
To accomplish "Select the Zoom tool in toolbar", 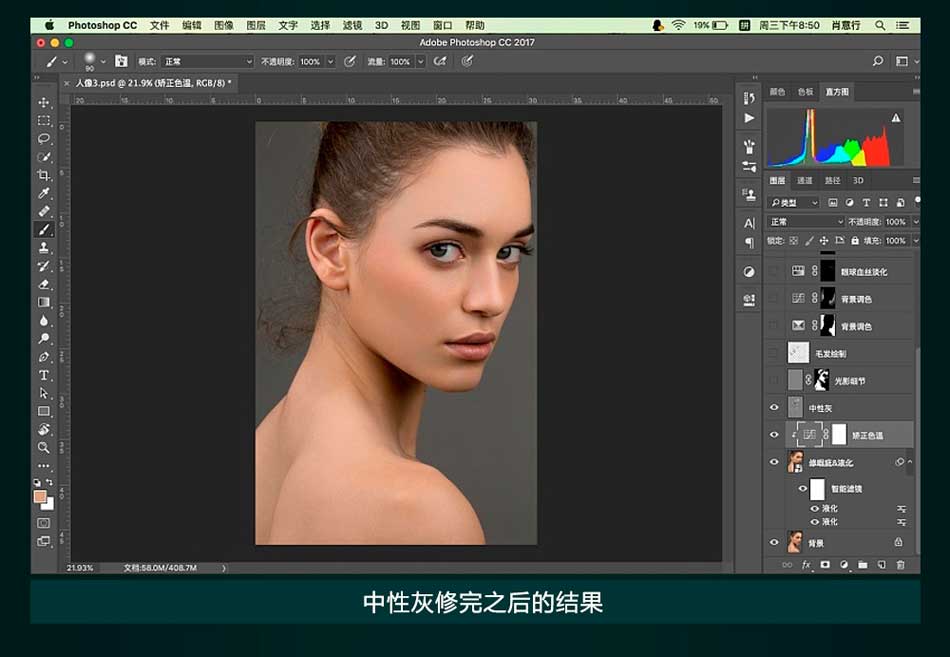I will click(44, 447).
